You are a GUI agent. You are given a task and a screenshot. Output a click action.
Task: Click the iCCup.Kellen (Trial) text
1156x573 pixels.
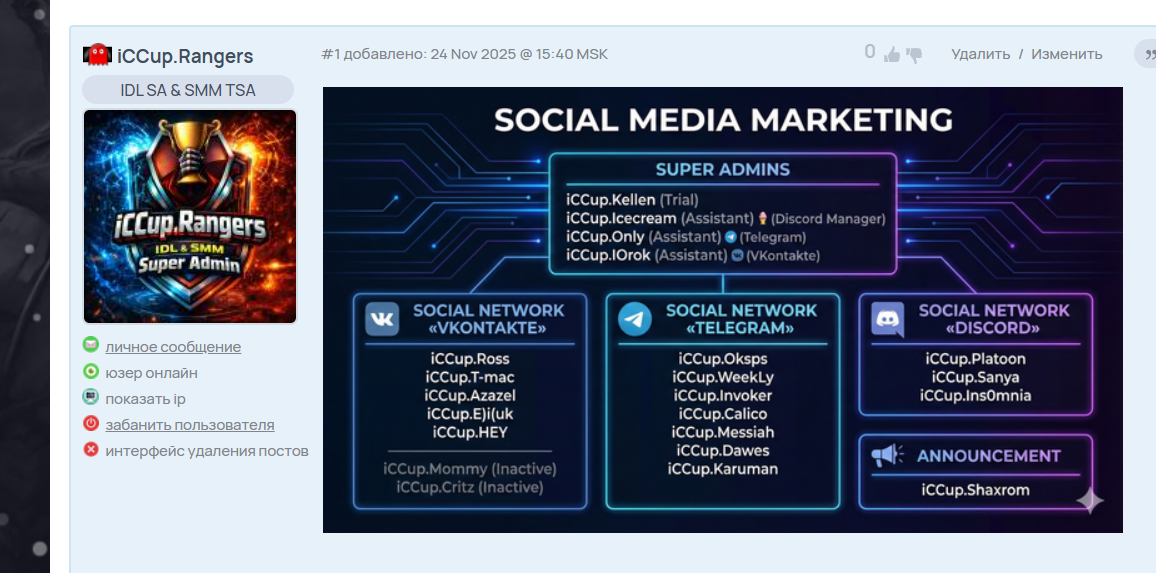[632, 199]
